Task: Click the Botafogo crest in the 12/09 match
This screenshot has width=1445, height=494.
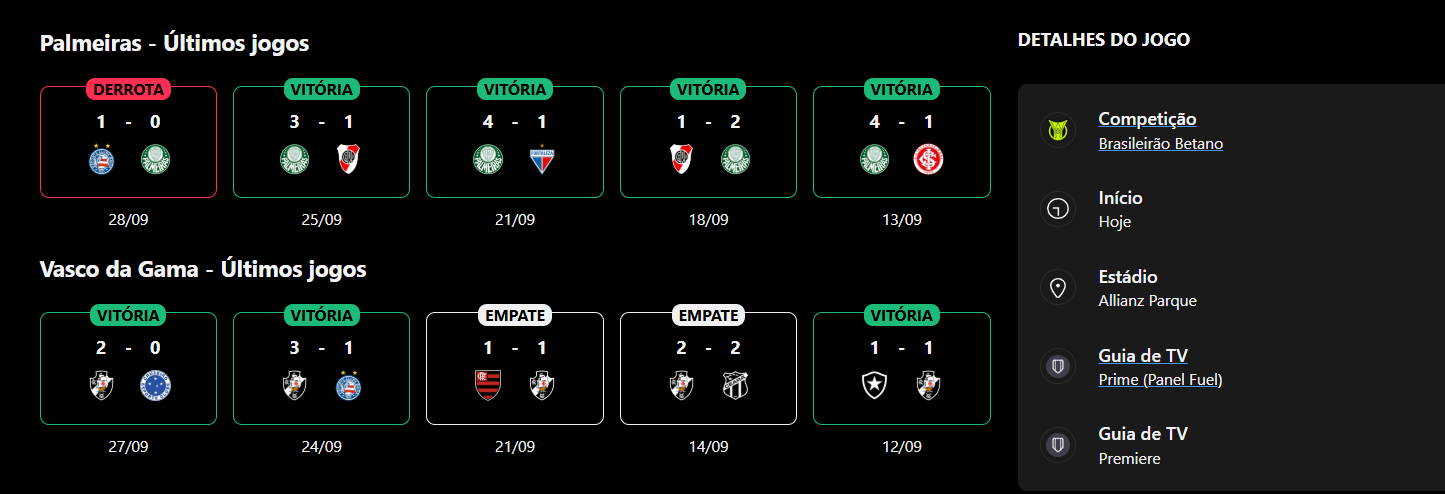Action: (x=875, y=385)
